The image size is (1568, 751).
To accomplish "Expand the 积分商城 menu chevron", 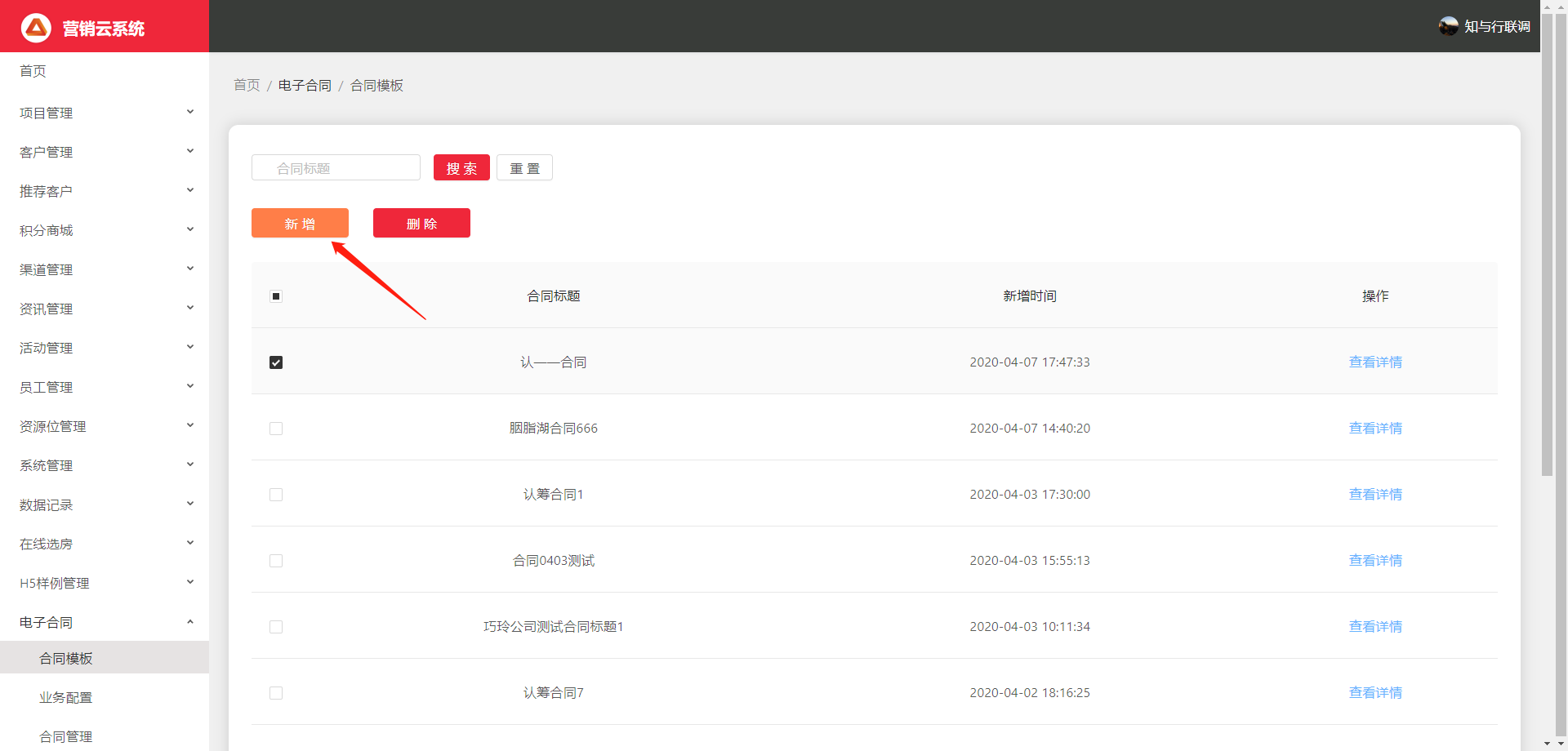I will coord(190,229).
